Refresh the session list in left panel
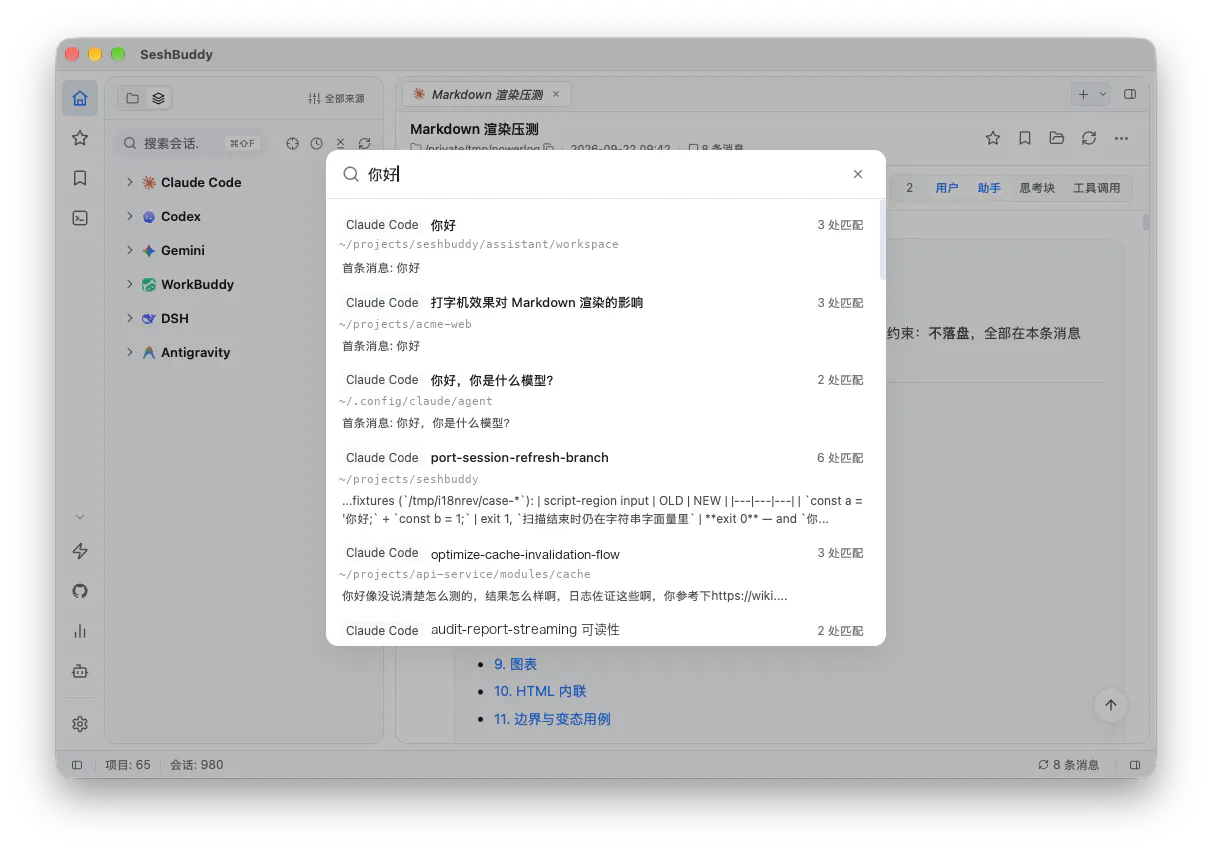This screenshot has height=852, width=1212. pos(364,143)
